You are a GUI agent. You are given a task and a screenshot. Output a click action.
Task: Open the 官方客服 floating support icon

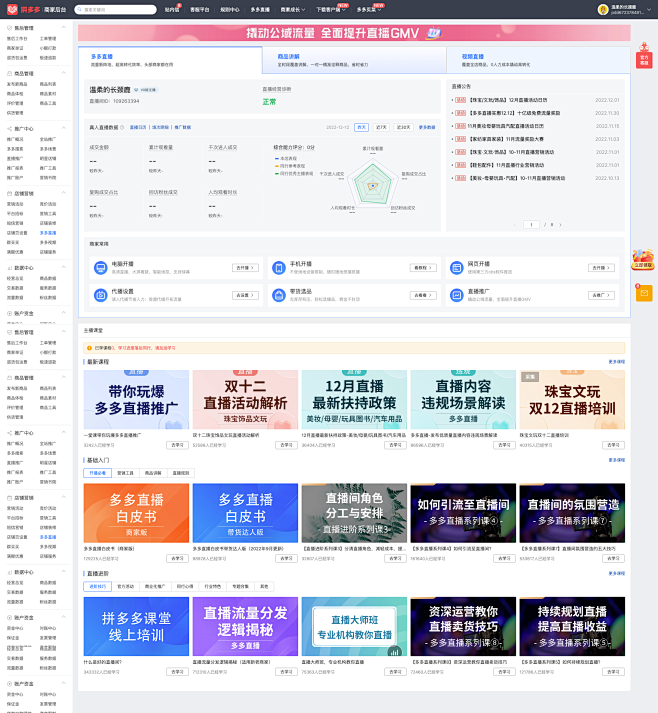644,55
